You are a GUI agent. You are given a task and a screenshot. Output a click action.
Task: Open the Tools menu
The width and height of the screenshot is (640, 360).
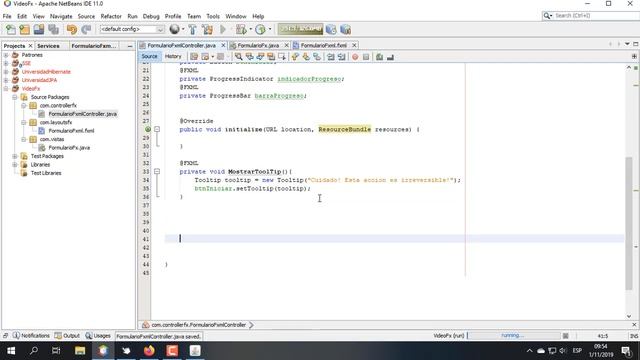pos(213,16)
